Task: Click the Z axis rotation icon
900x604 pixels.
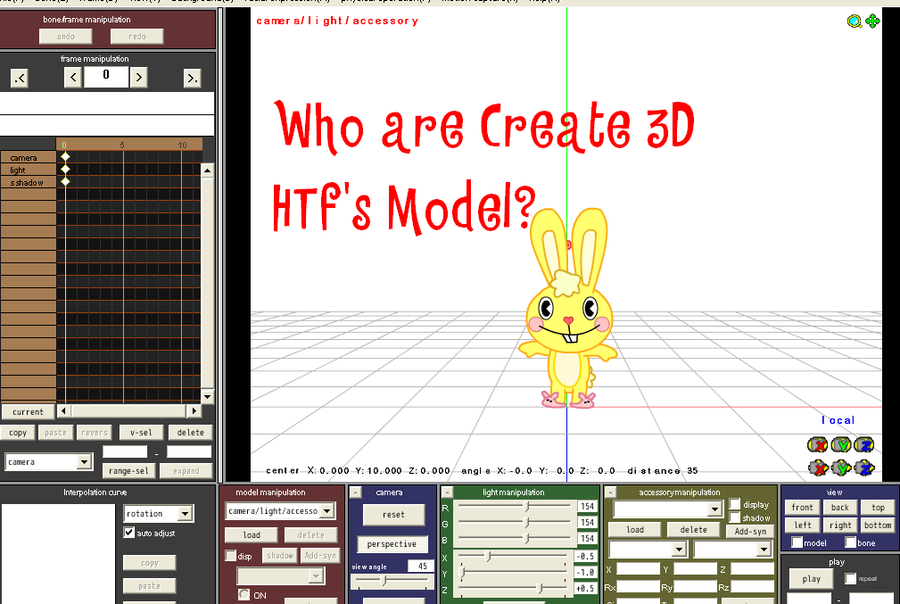Action: pos(864,444)
